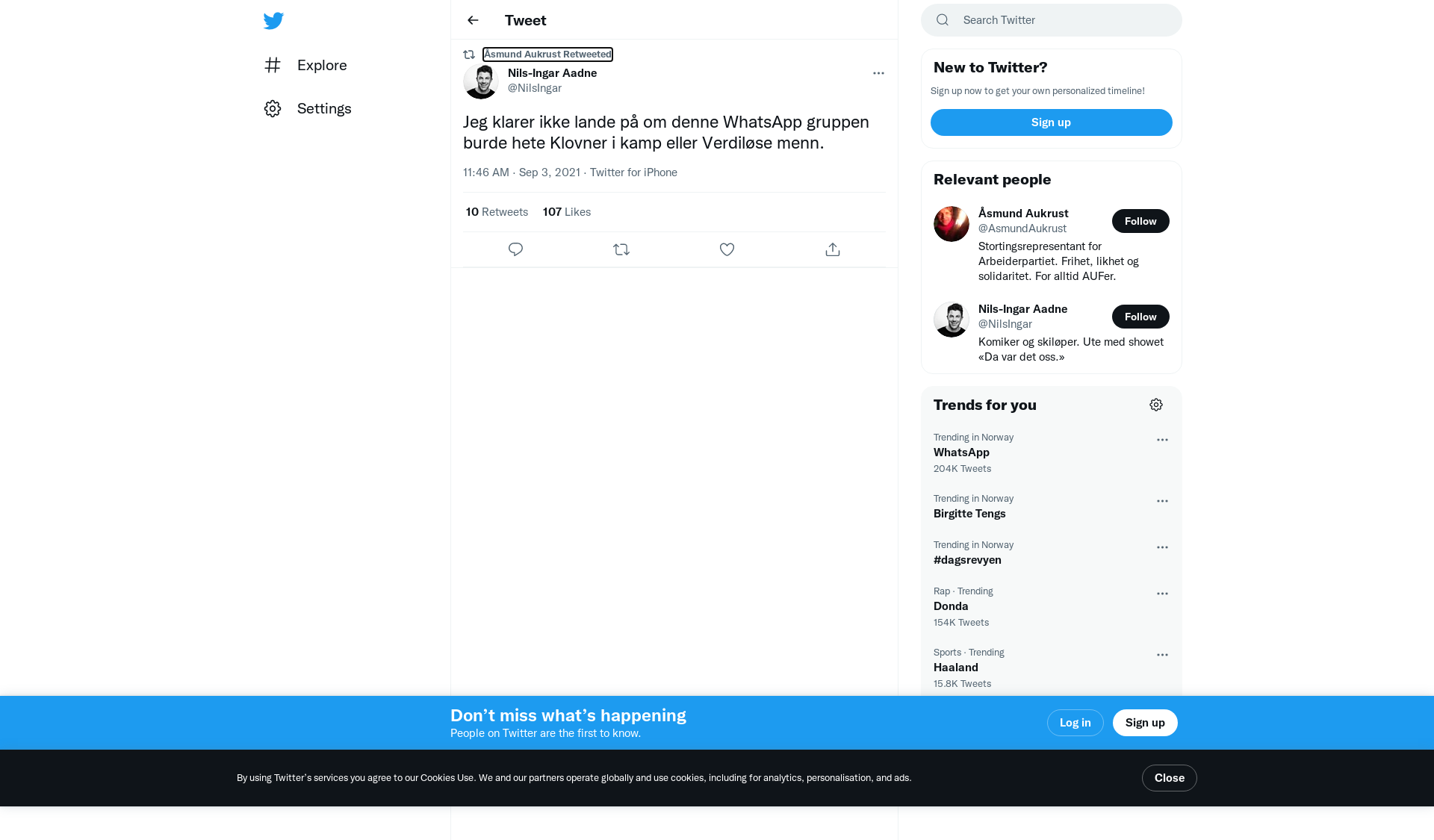Open more options for Birgitte Tengs trend
This screenshot has width=1434, height=840.
[x=1162, y=501]
